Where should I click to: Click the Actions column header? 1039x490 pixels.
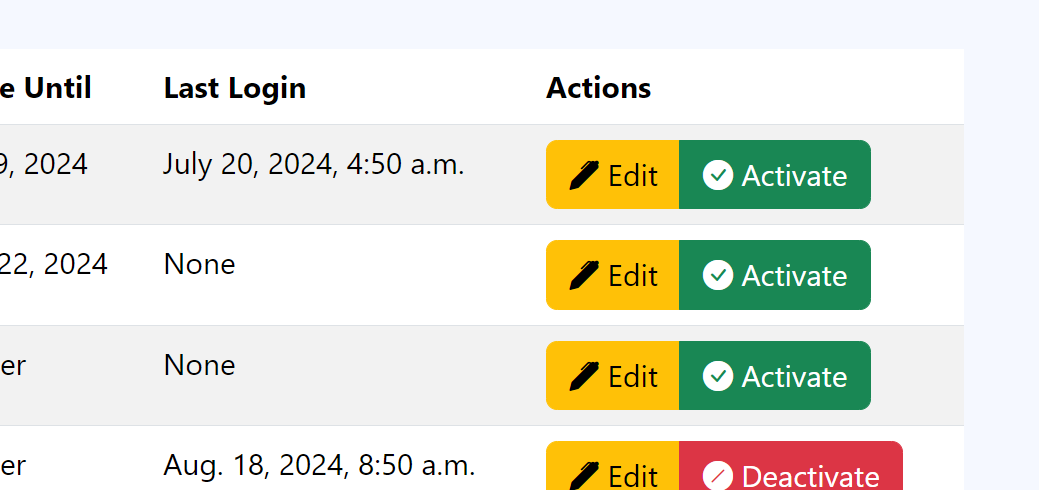click(598, 88)
